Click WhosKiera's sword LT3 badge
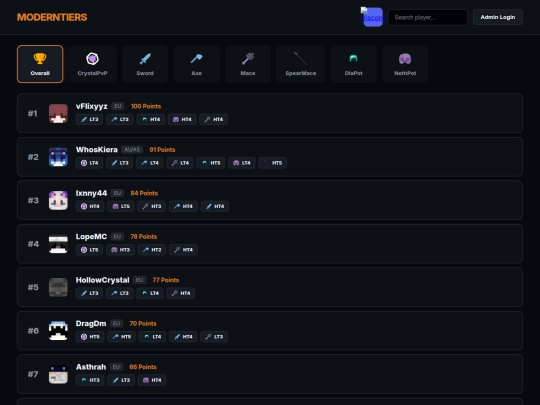This screenshot has height=405, width=540. (x=120, y=163)
